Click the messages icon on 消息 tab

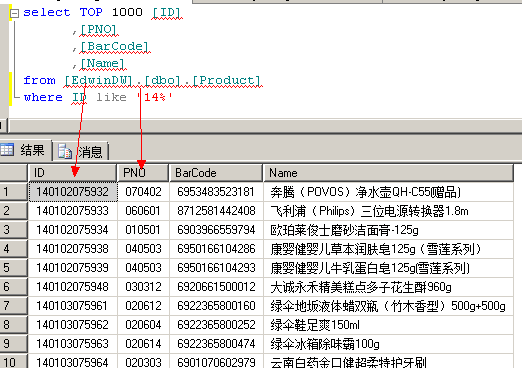click(65, 152)
